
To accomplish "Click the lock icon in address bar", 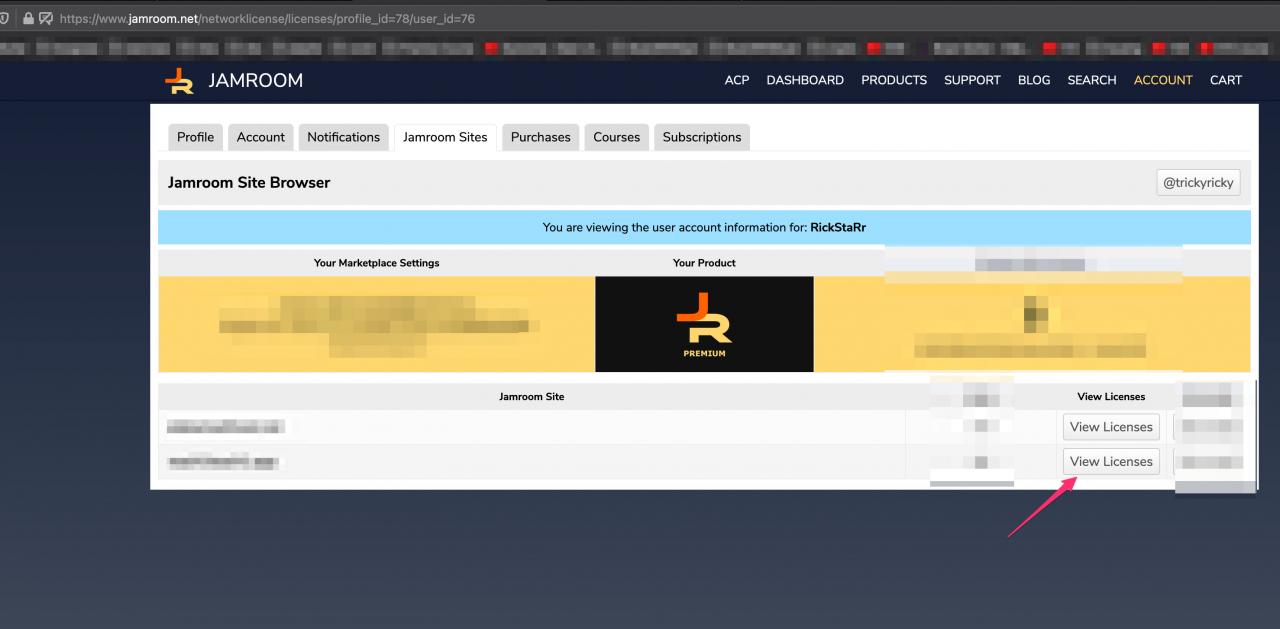I will pyautogui.click(x=28, y=18).
